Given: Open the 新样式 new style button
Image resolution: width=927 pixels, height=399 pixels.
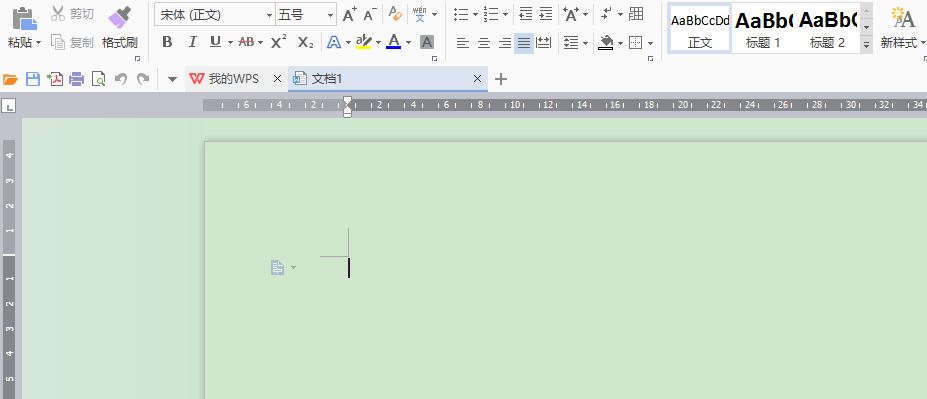Looking at the screenshot, I should [903, 28].
